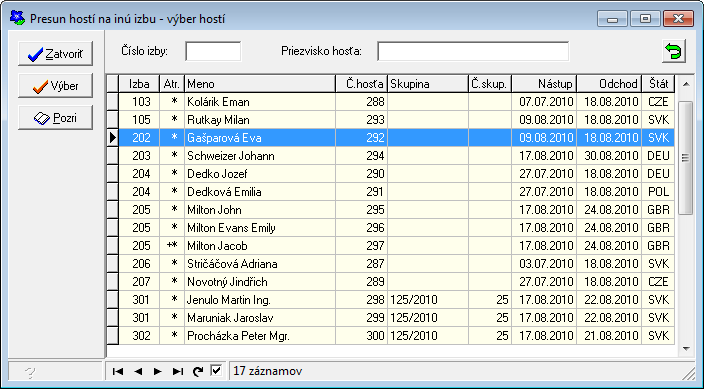
Task: Click the Zatvoriť button
Action: 56,54
